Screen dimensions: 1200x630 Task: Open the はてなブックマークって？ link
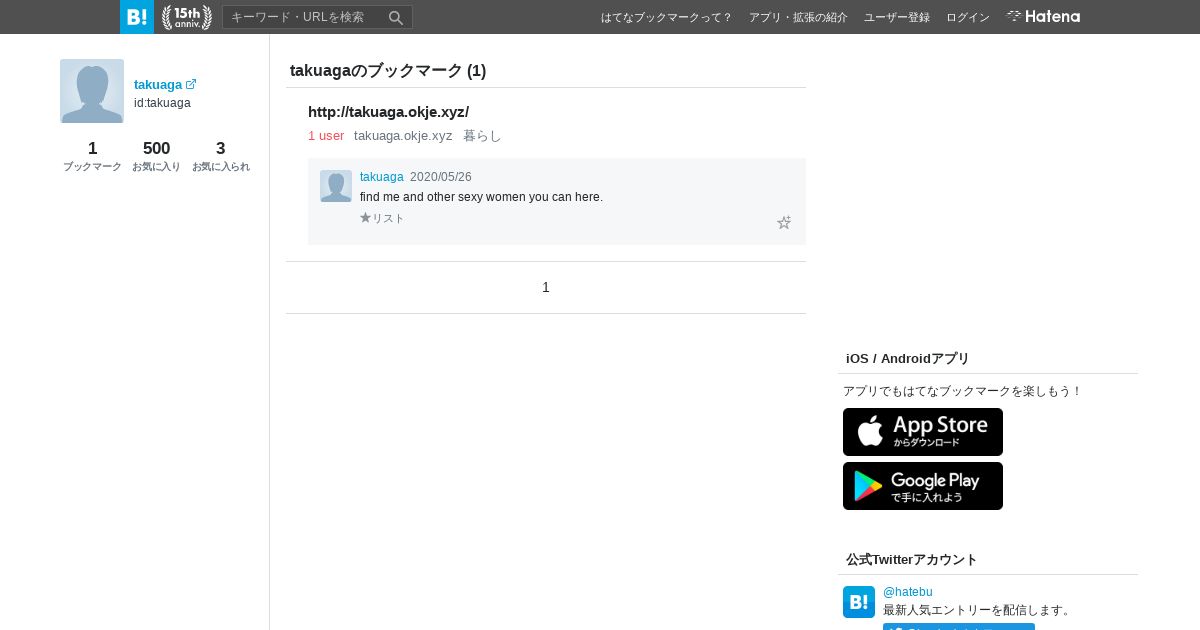pos(667,17)
